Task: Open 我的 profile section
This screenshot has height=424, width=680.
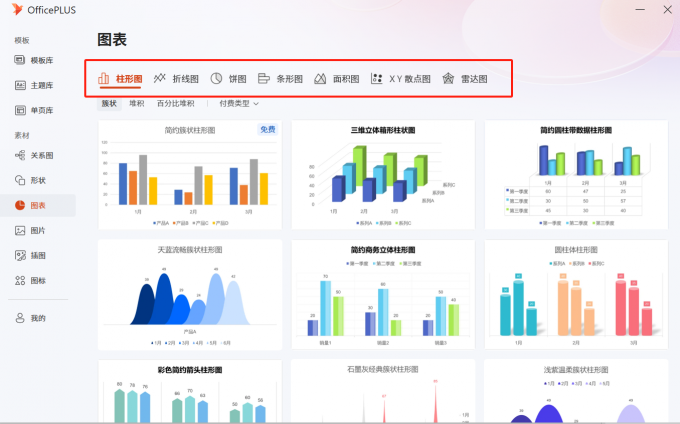Action: point(30,318)
